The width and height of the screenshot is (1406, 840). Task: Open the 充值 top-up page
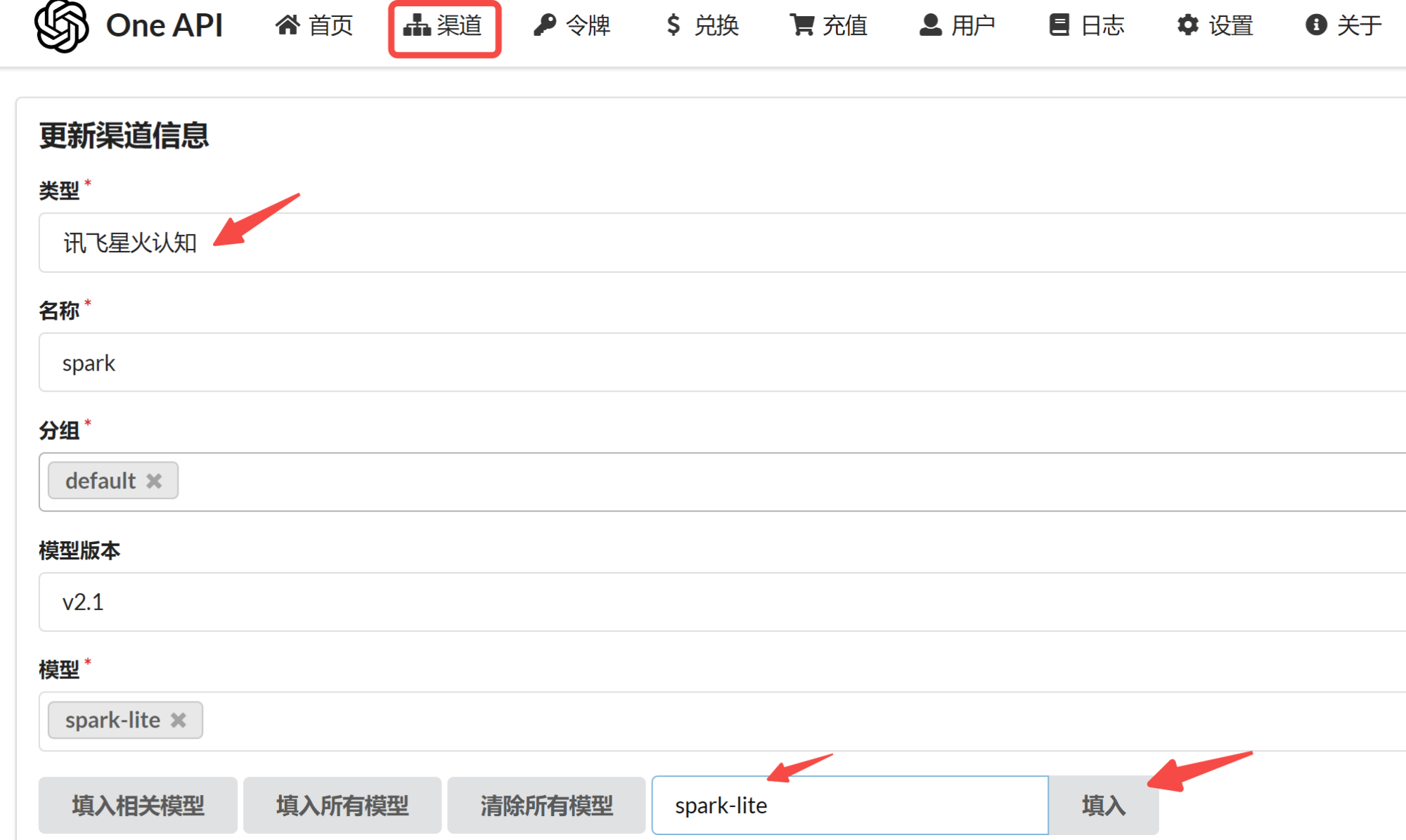click(x=829, y=26)
